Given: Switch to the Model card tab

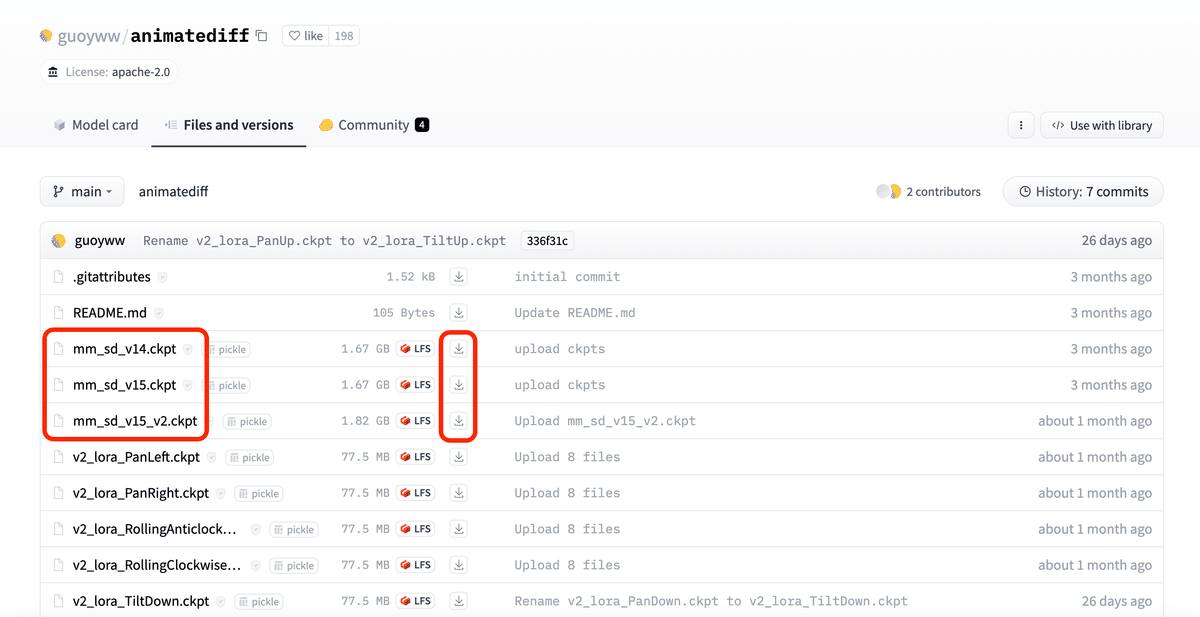Looking at the screenshot, I should coord(96,125).
